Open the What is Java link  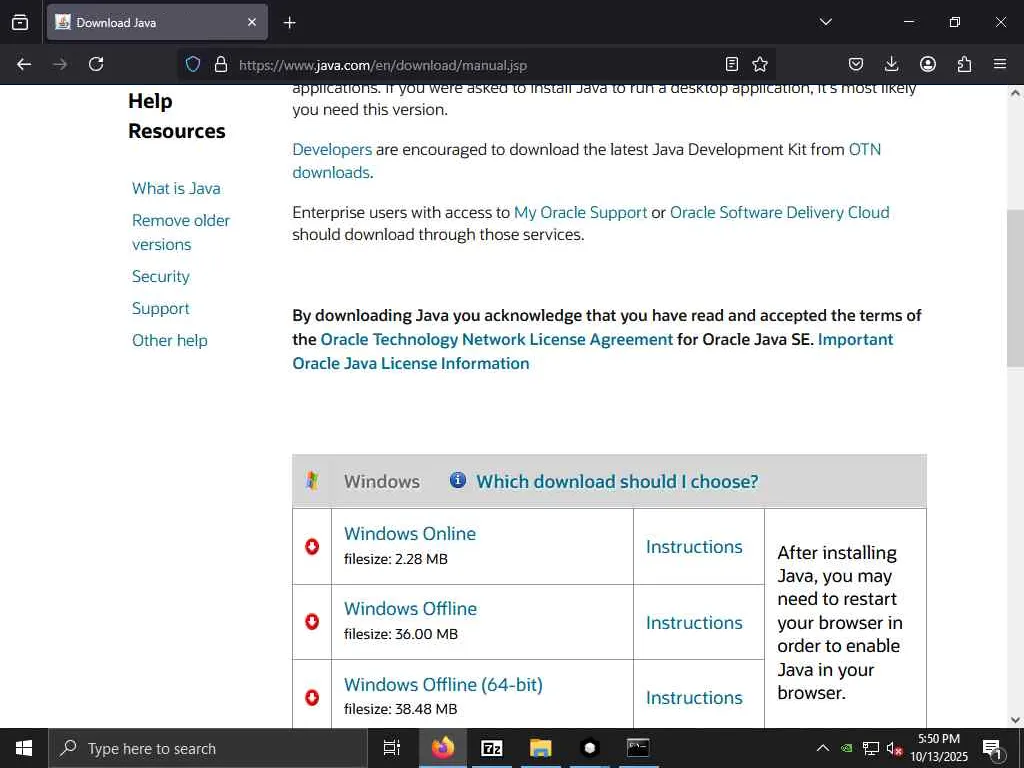pos(176,188)
